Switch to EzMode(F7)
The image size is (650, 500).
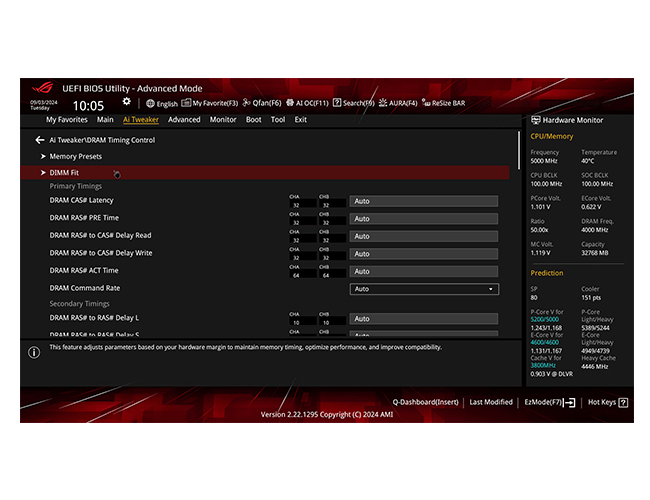tap(550, 402)
